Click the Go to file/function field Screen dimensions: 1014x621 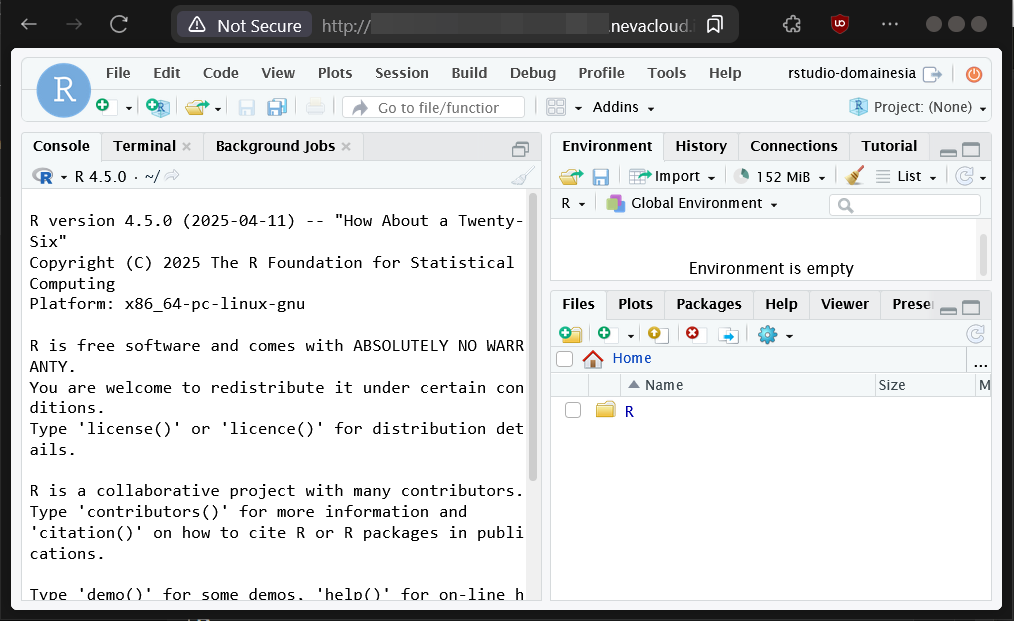pyautogui.click(x=433, y=107)
